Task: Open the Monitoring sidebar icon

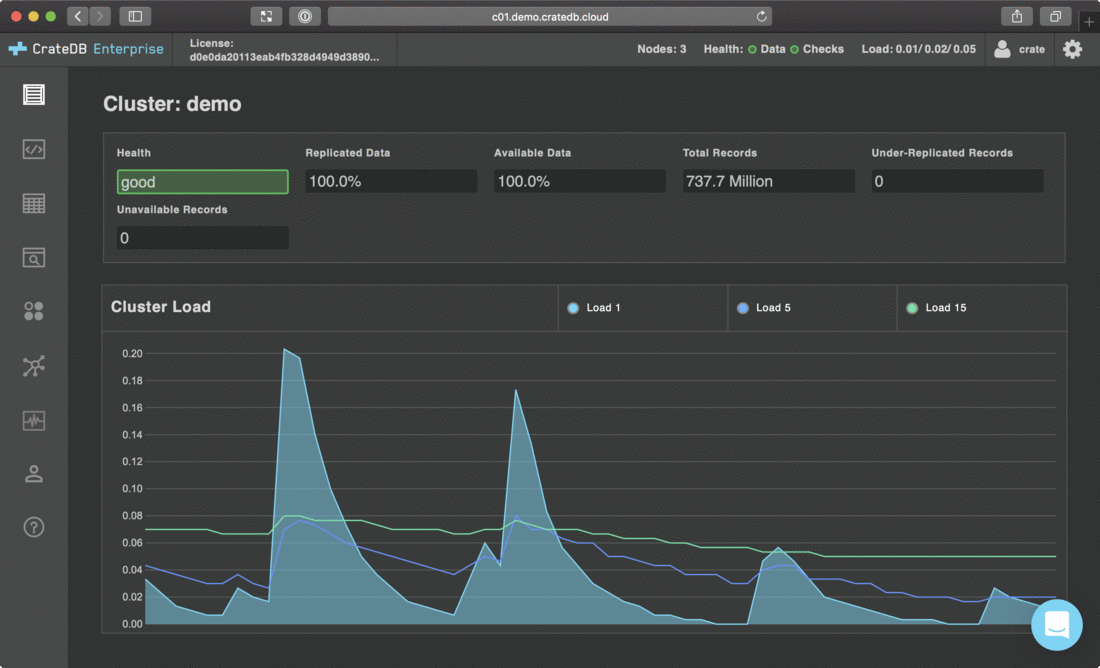Action: tap(34, 420)
